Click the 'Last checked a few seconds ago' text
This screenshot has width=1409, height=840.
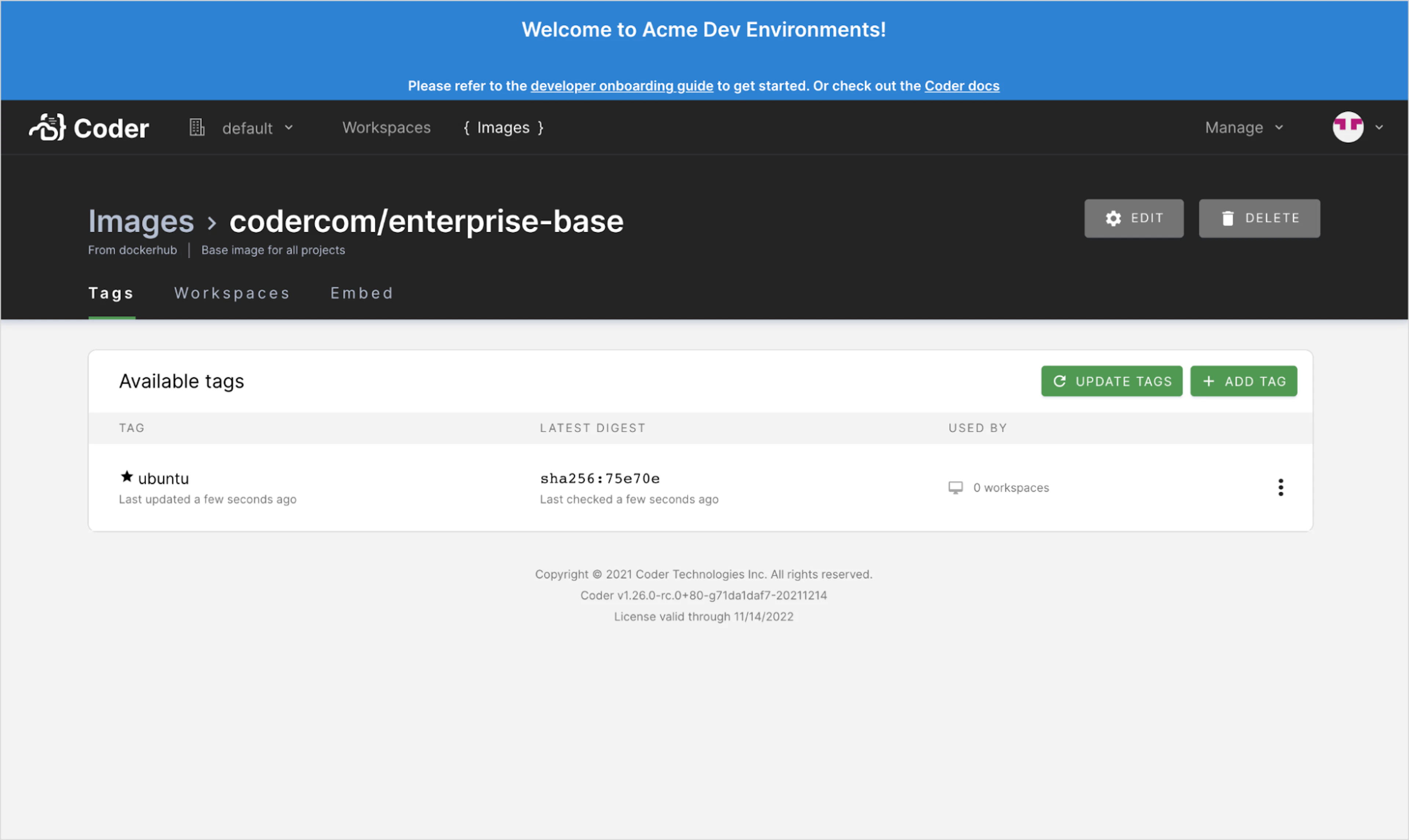[629, 499]
